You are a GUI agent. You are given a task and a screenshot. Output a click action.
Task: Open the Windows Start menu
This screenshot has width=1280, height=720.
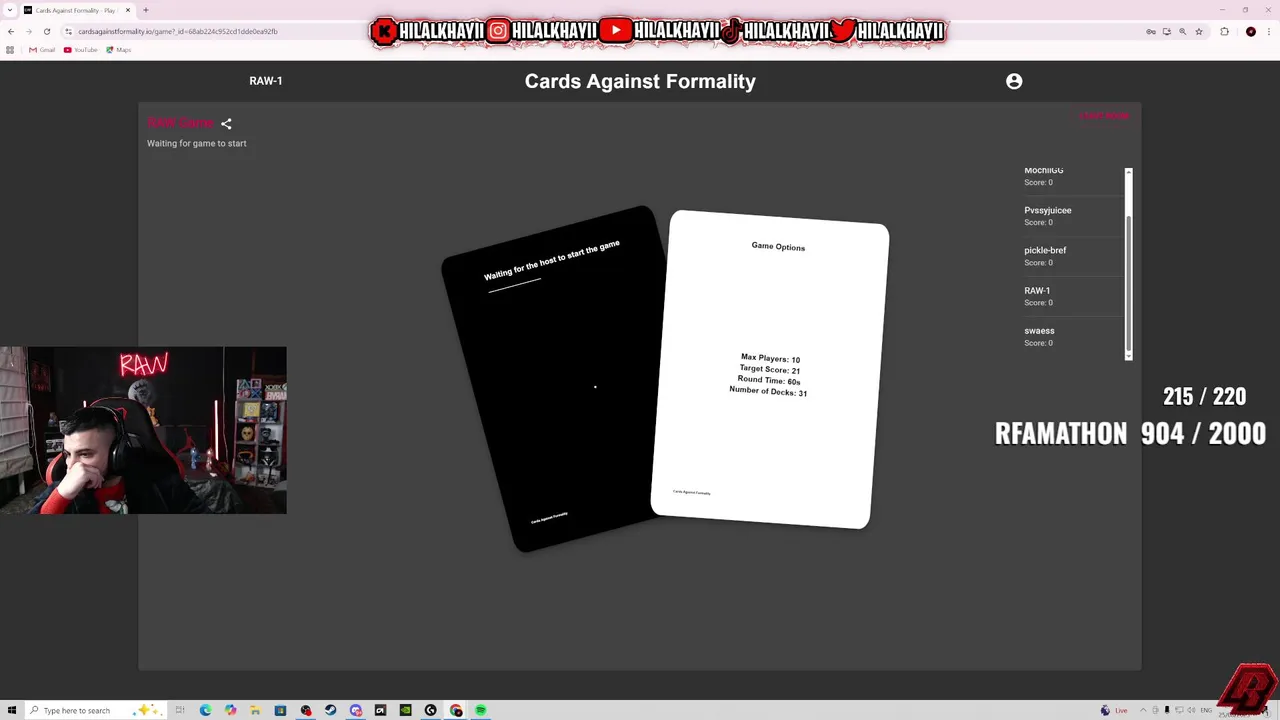12,710
